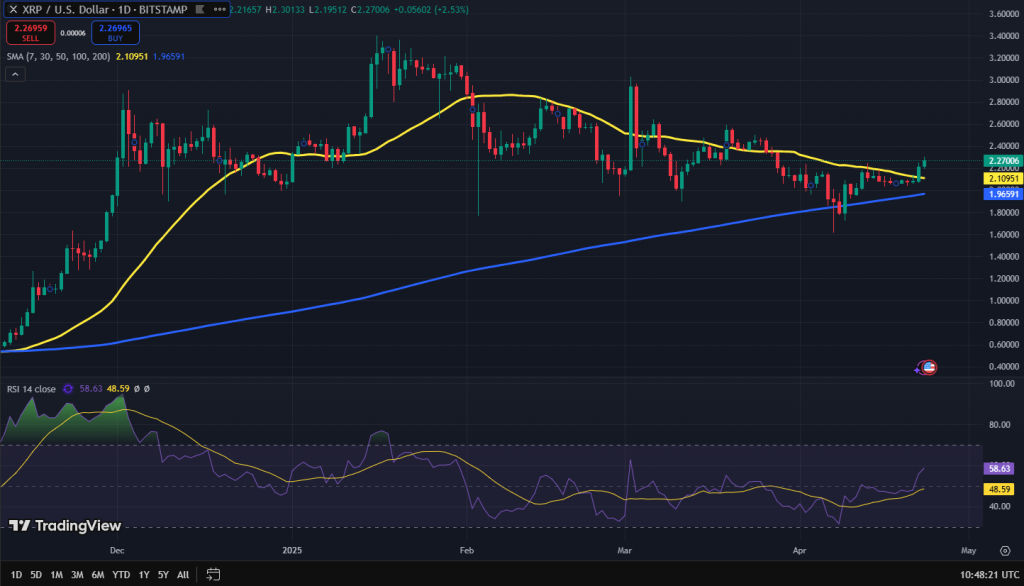Image resolution: width=1024 pixels, height=586 pixels.
Task: Open the go-to-date calendar icon
Action: [213, 575]
